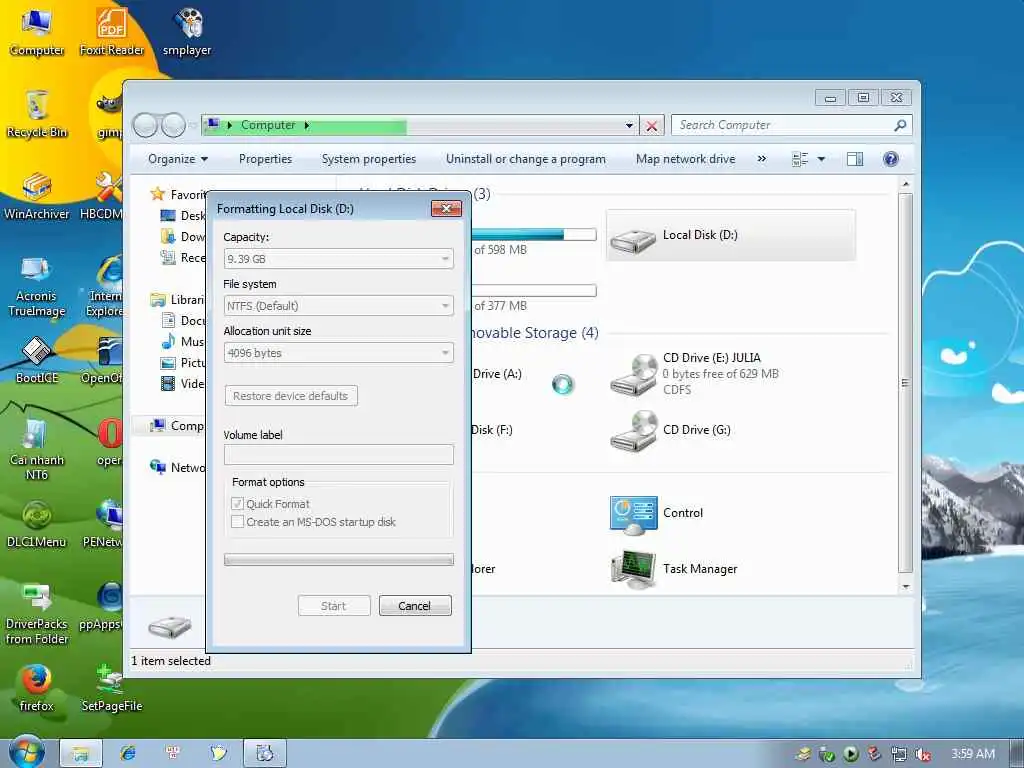Toggle the Quick Format checkbox

coord(238,504)
